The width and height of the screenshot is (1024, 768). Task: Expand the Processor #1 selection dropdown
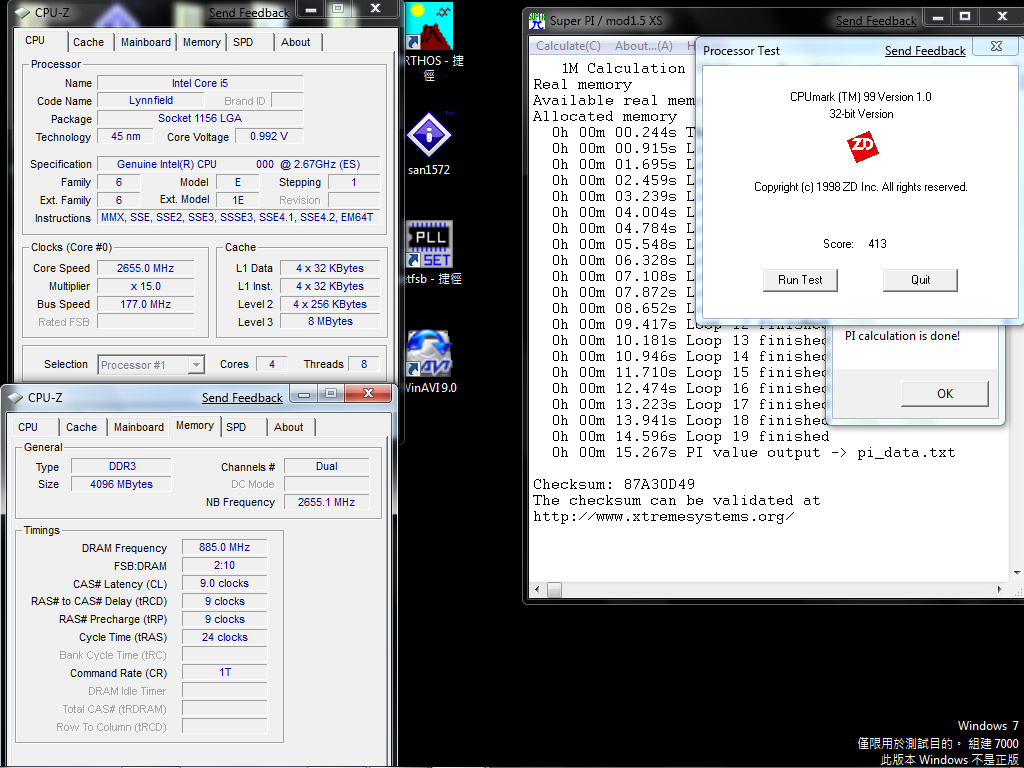tap(195, 364)
